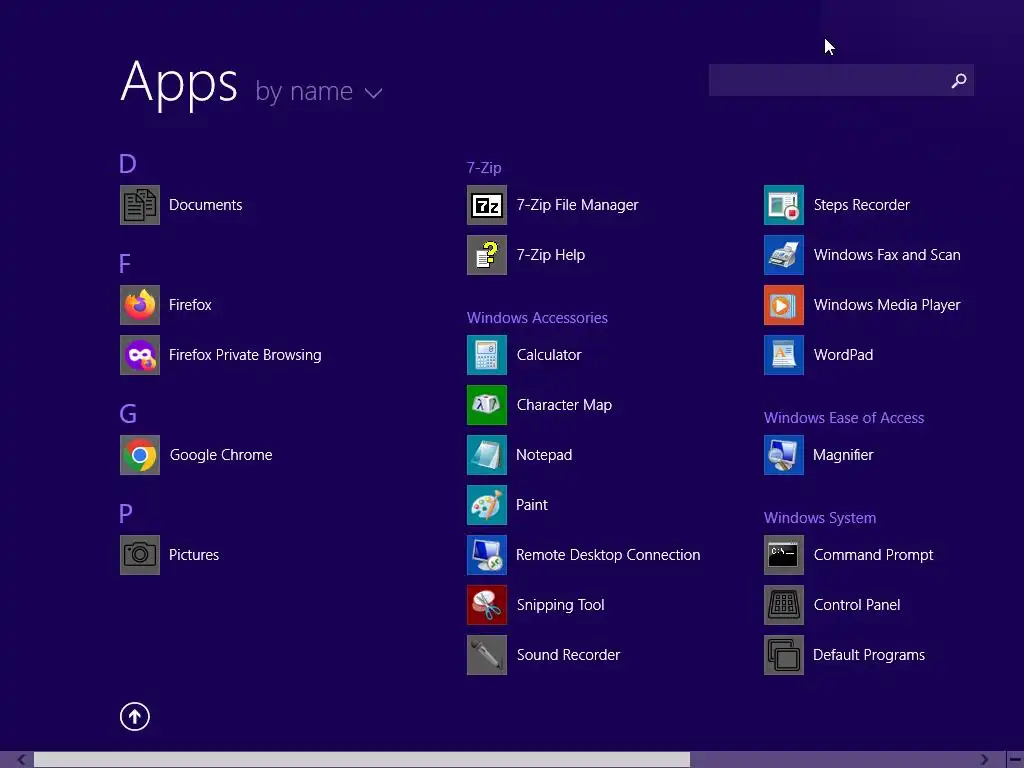Open Windows Media Player icon

pos(784,305)
